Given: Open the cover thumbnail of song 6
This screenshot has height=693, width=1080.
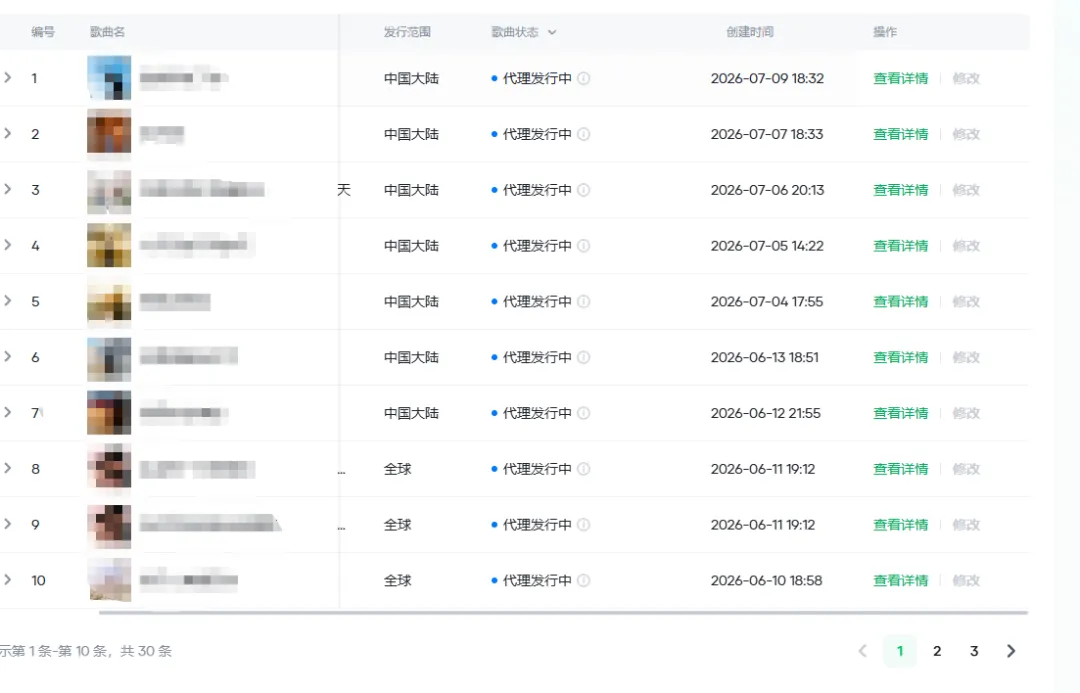Looking at the screenshot, I should click(x=109, y=359).
